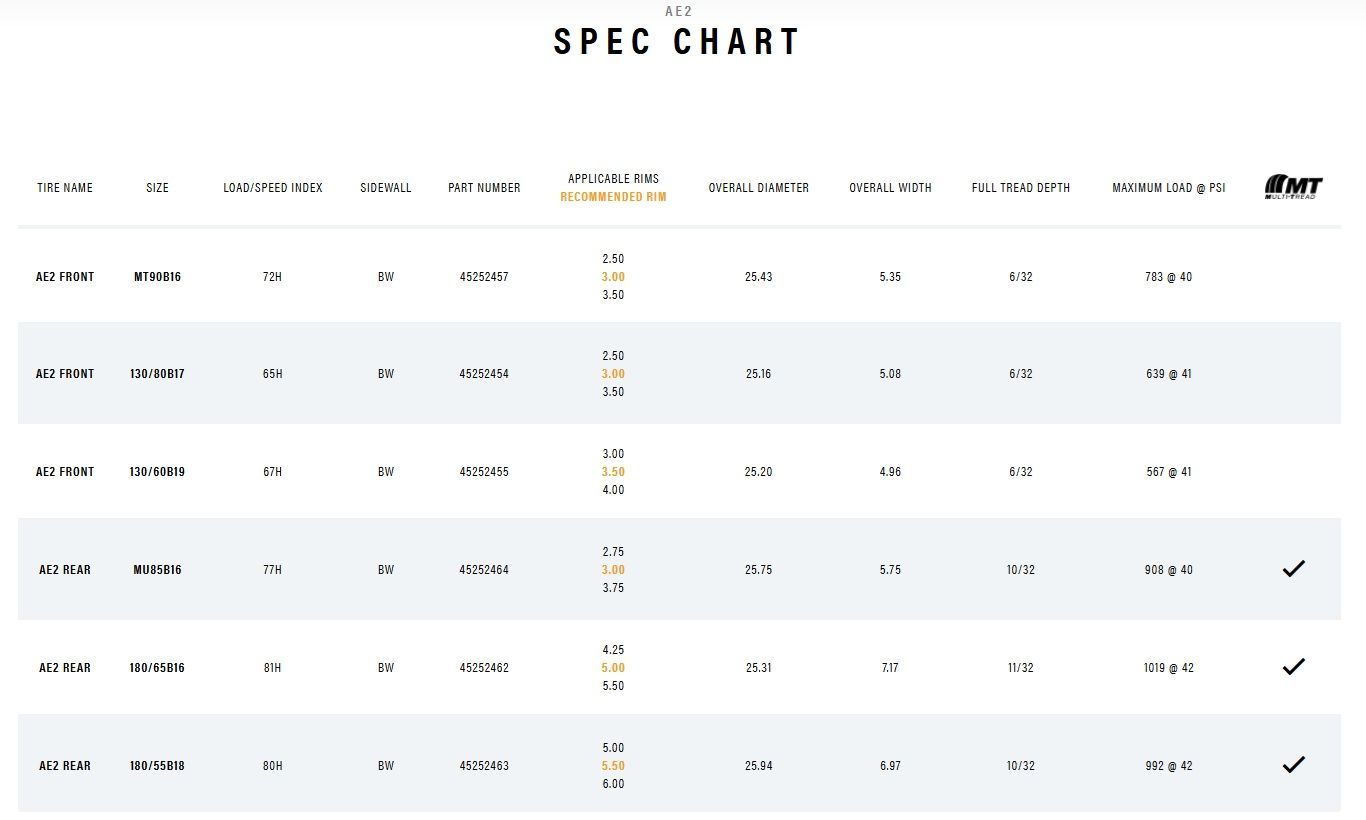Screen dimensions: 1366x820
Task: Select the 1019 @ 42 maximum load value
Action: point(1169,668)
